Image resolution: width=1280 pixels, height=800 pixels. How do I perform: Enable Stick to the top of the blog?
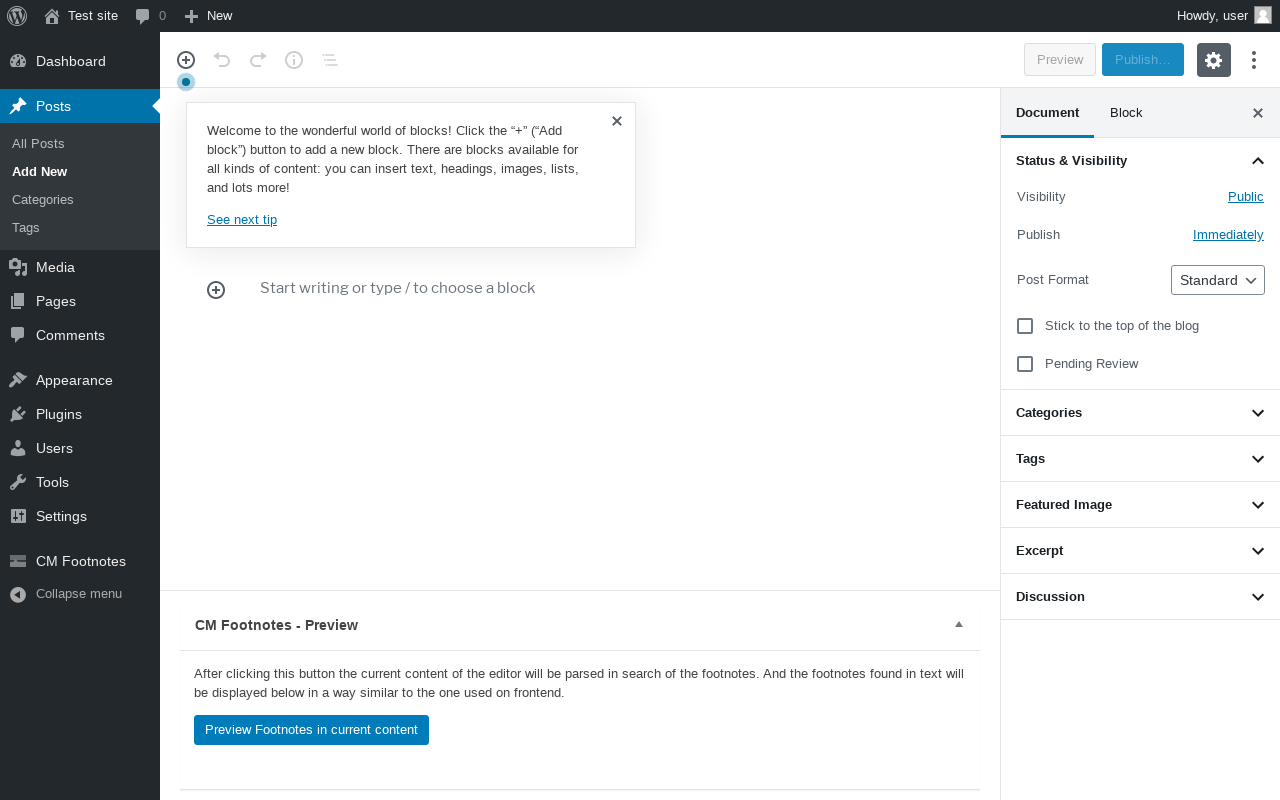pos(1025,326)
